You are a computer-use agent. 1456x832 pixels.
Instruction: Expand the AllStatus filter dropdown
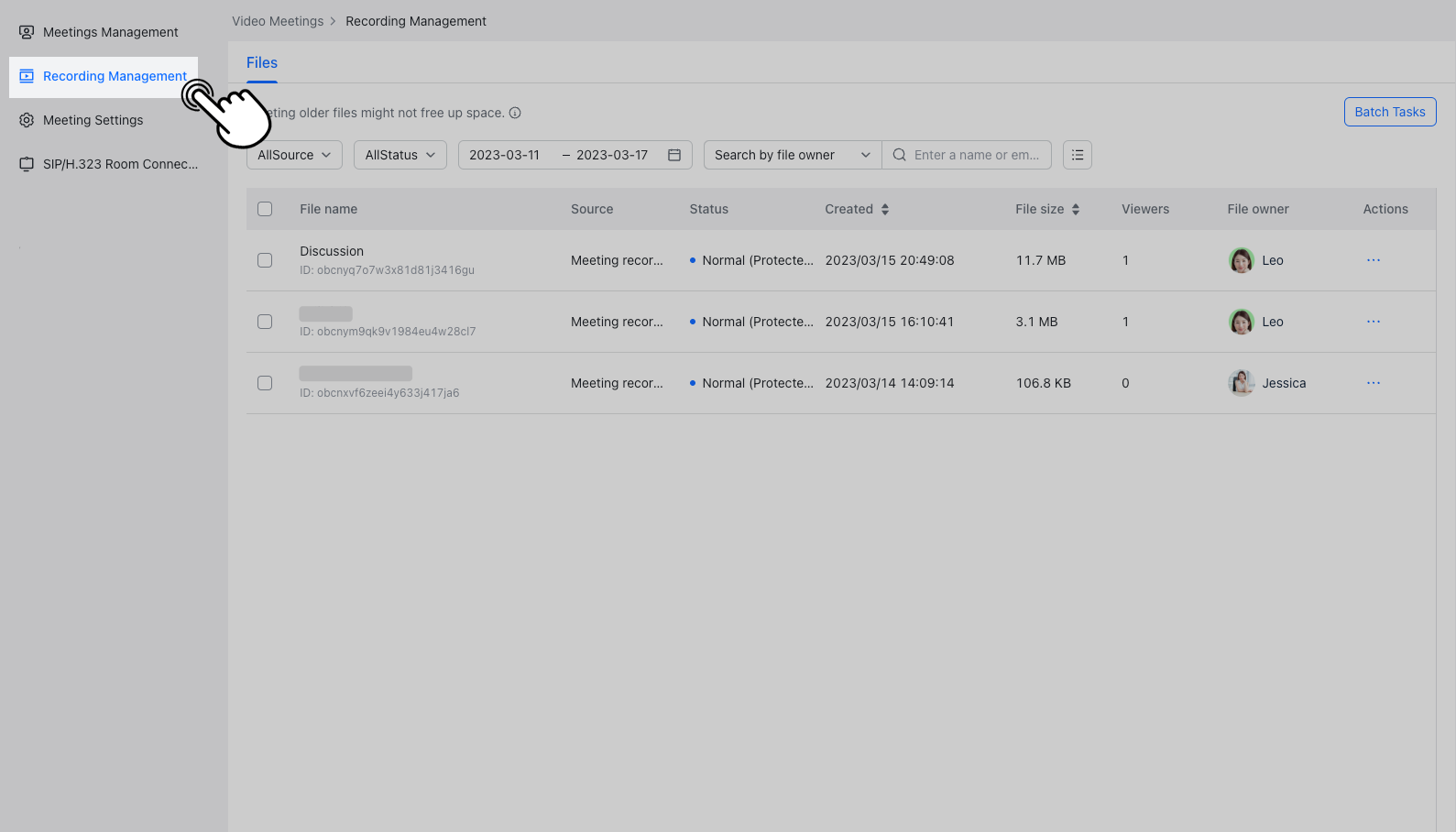click(400, 155)
